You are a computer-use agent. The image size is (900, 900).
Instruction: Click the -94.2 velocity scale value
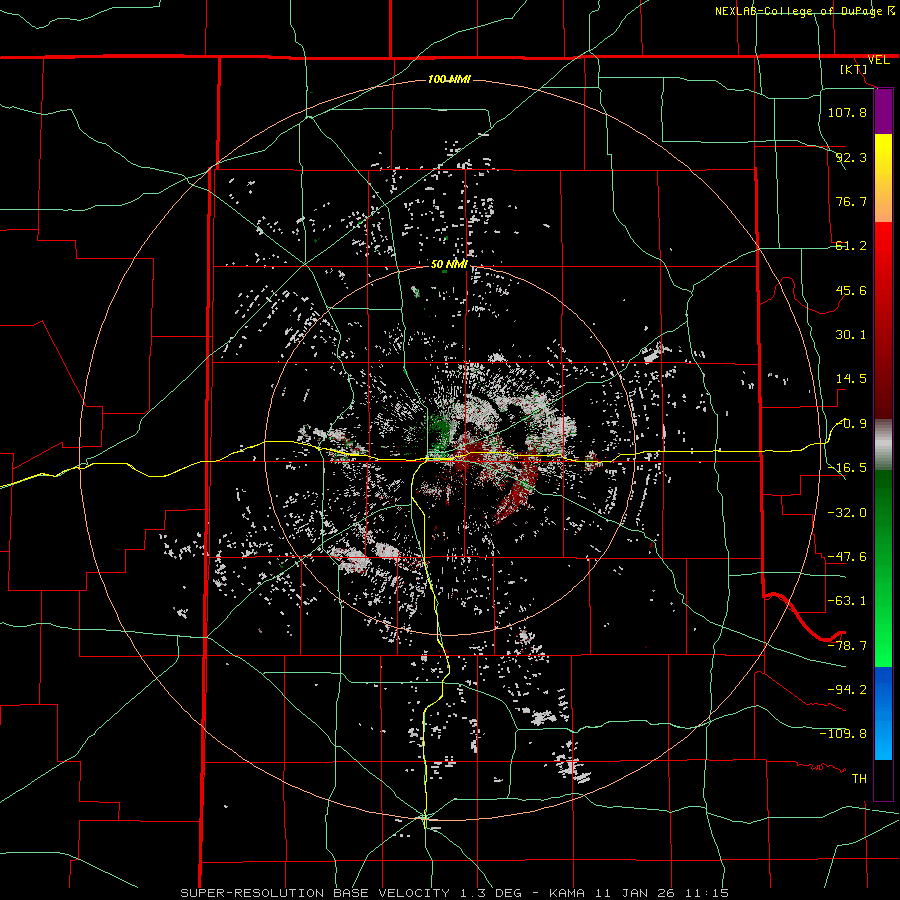tap(847, 689)
